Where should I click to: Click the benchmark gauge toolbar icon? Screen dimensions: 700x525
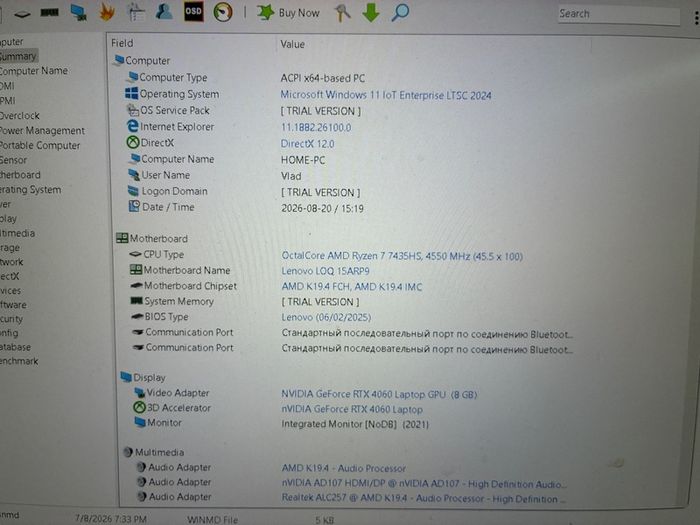(x=223, y=12)
